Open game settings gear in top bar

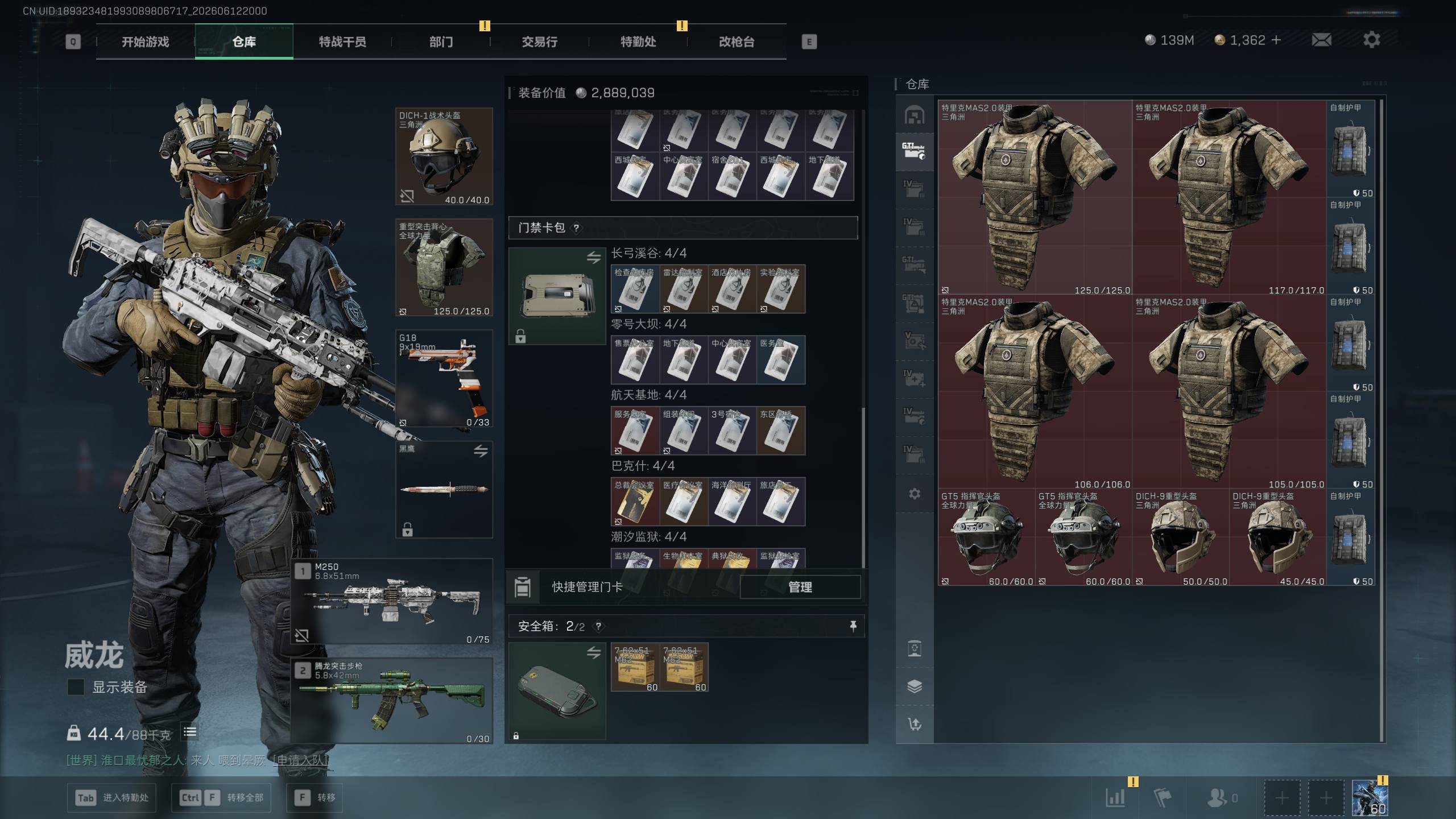[1371, 40]
